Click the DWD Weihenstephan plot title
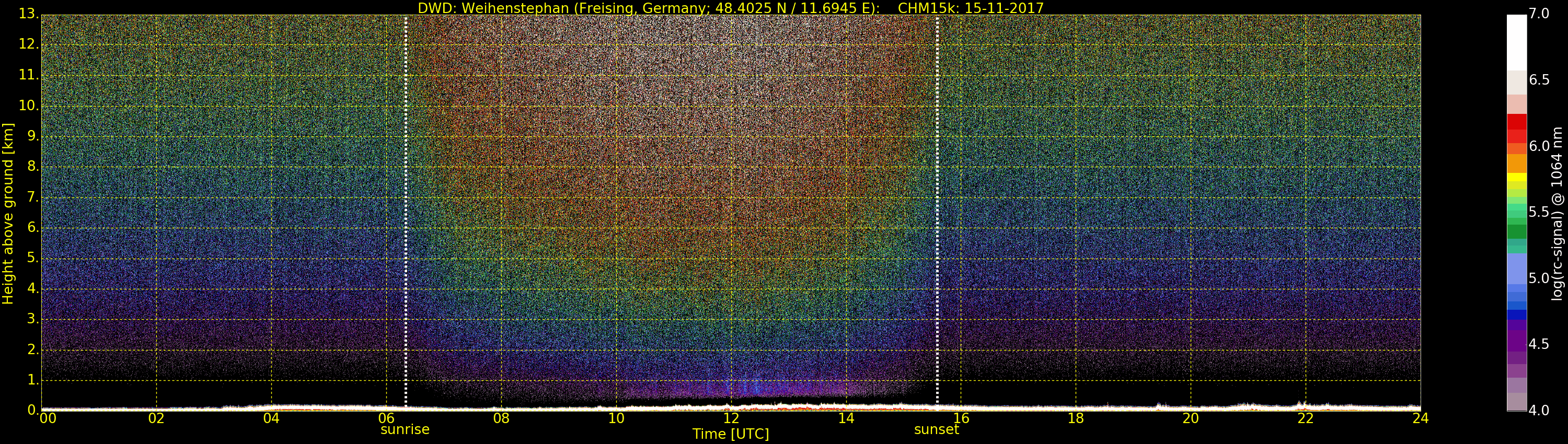1568x444 pixels. pos(731,8)
